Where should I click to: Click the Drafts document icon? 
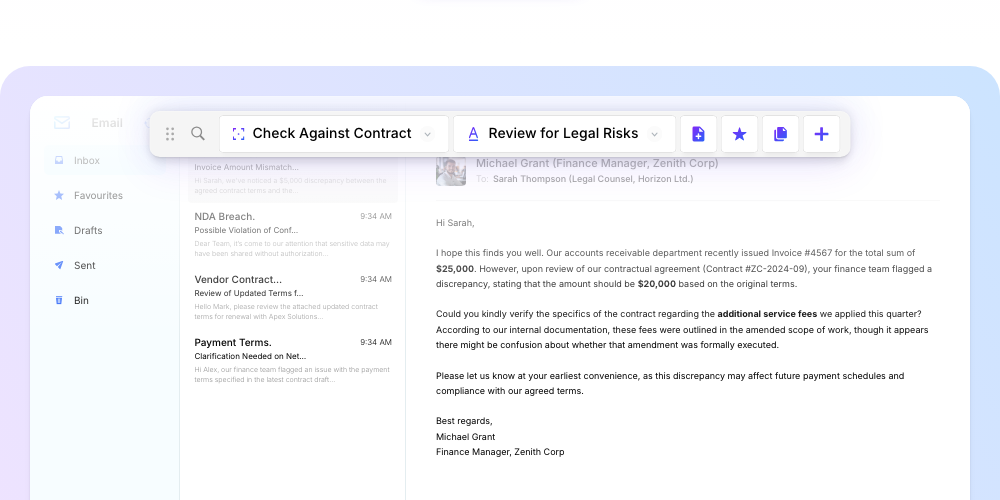[x=59, y=230]
